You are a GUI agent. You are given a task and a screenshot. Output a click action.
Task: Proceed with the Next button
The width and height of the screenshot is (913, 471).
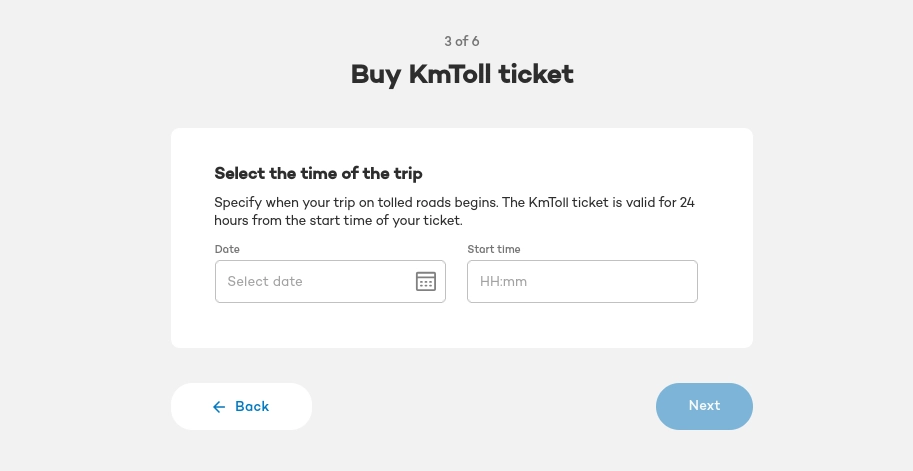pos(704,406)
